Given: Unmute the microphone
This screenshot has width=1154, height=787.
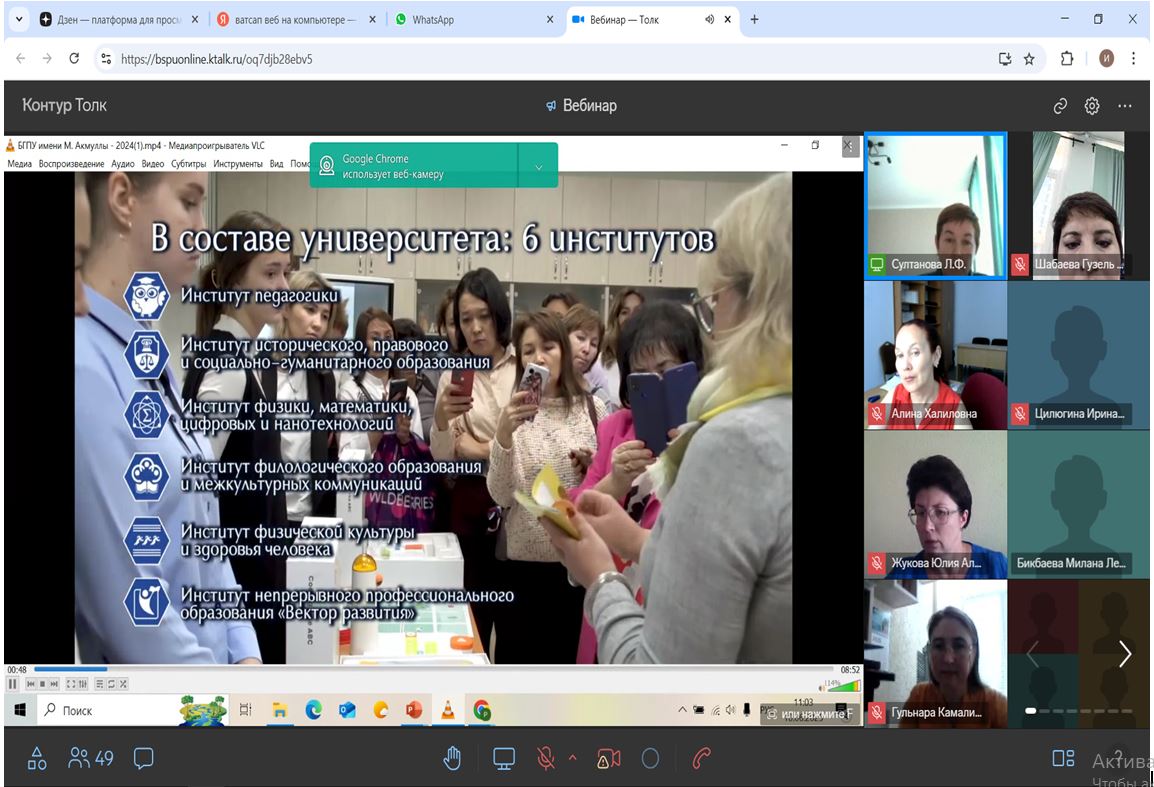Looking at the screenshot, I should click(x=546, y=759).
